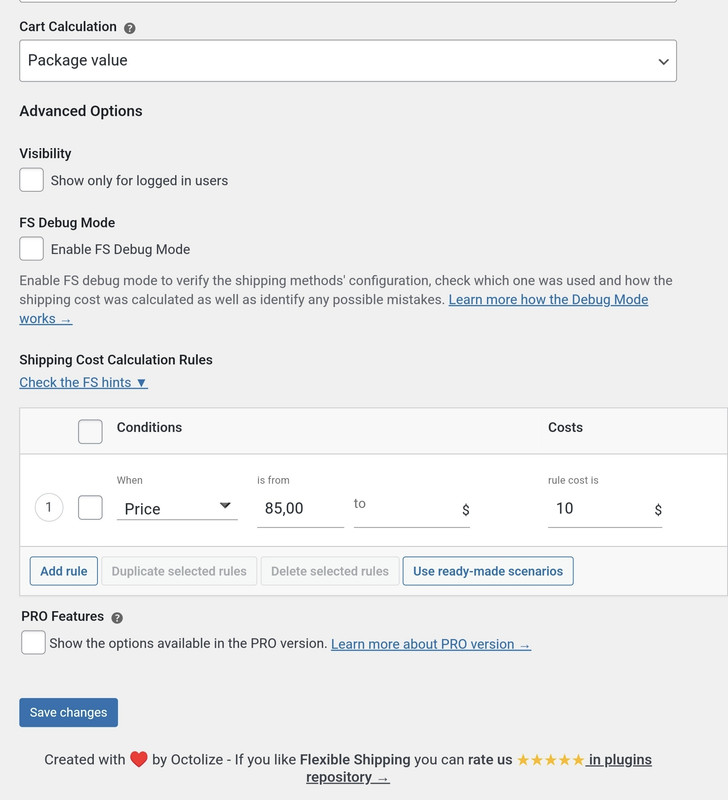Expand Check the FS hints

tap(83, 382)
